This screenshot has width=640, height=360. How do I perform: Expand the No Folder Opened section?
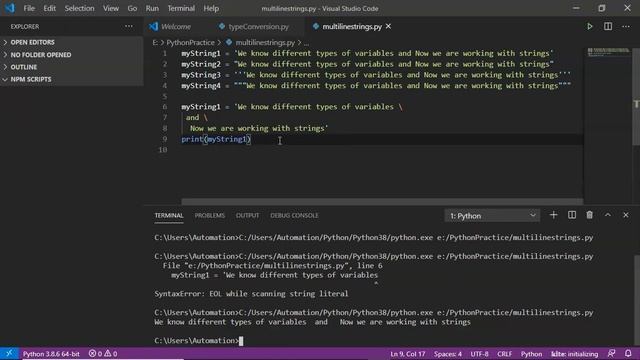[x=71, y=55]
